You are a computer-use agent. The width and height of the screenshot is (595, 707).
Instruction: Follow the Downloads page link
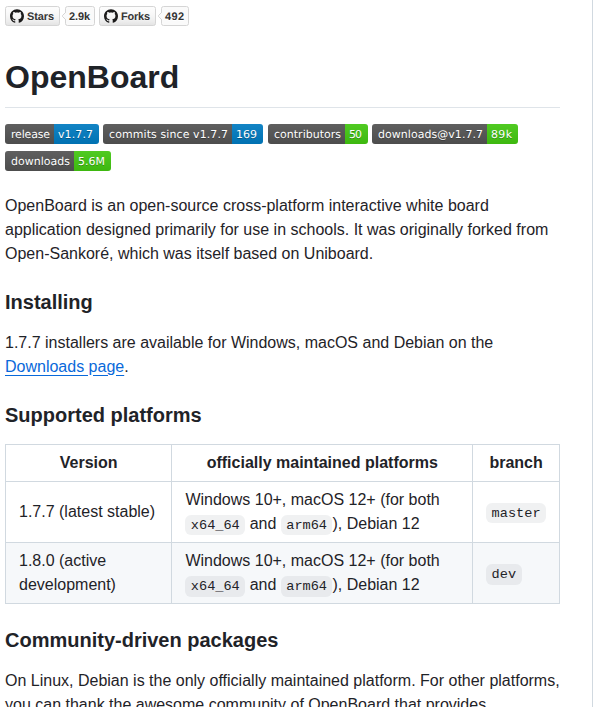click(64, 367)
